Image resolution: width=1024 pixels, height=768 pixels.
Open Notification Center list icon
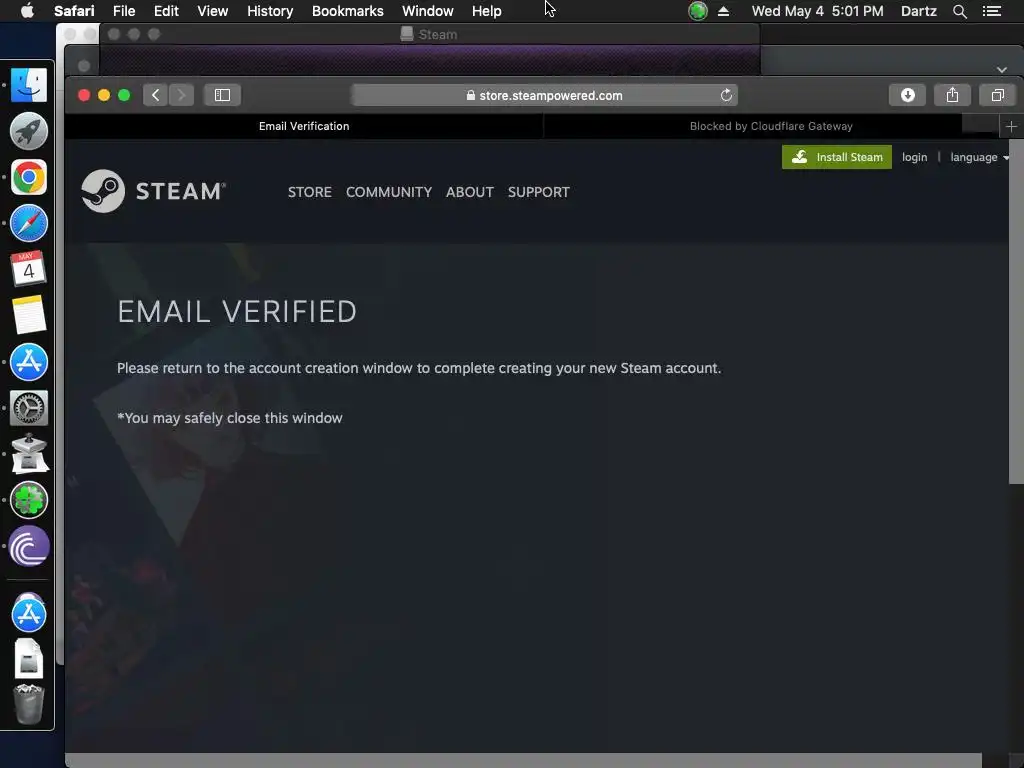click(x=992, y=11)
